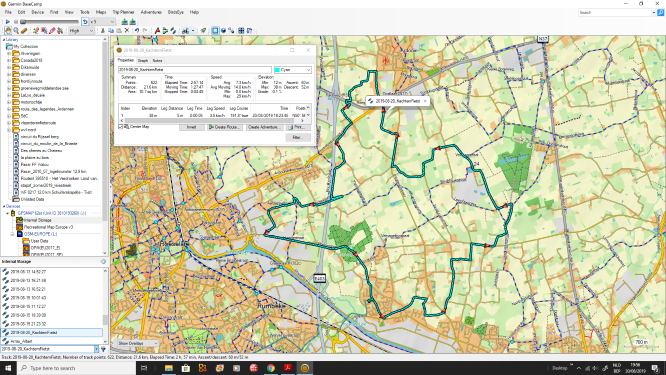Select the Zoom magnifier tool

[x=16, y=31]
